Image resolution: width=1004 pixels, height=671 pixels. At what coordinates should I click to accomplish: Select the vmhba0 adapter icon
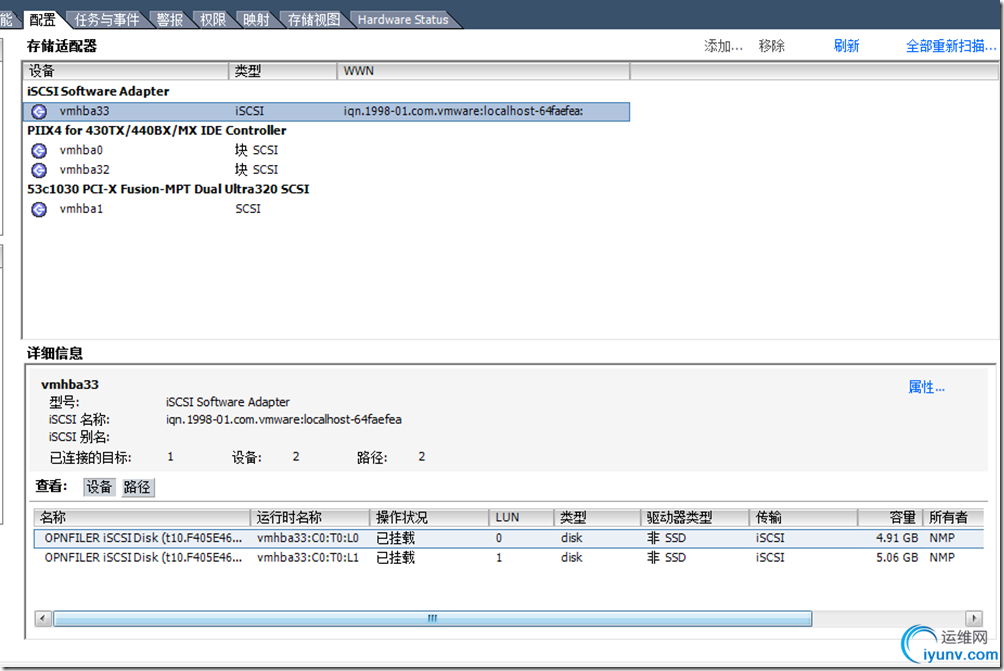[39, 150]
